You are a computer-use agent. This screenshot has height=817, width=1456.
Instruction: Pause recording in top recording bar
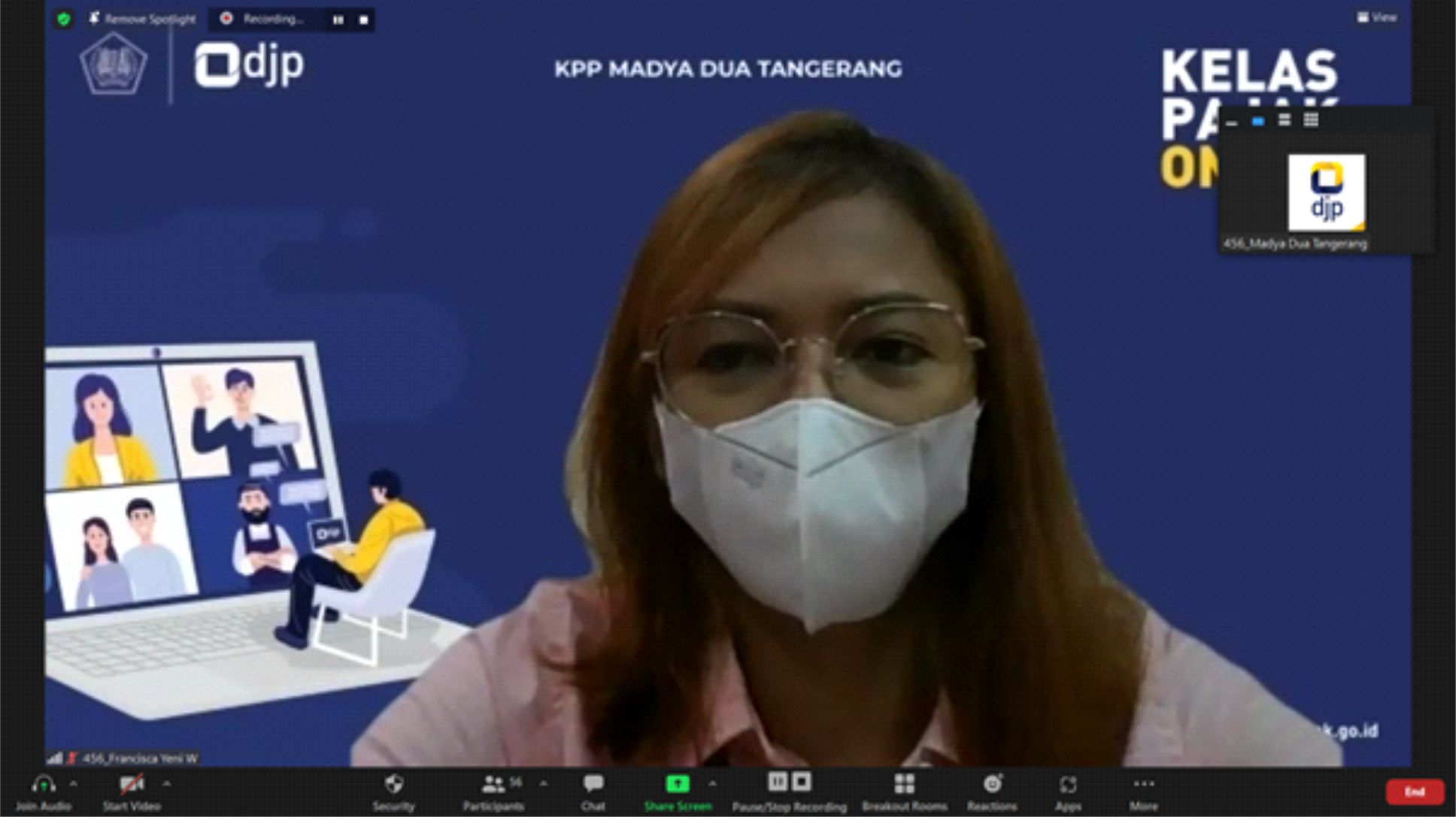(x=338, y=20)
